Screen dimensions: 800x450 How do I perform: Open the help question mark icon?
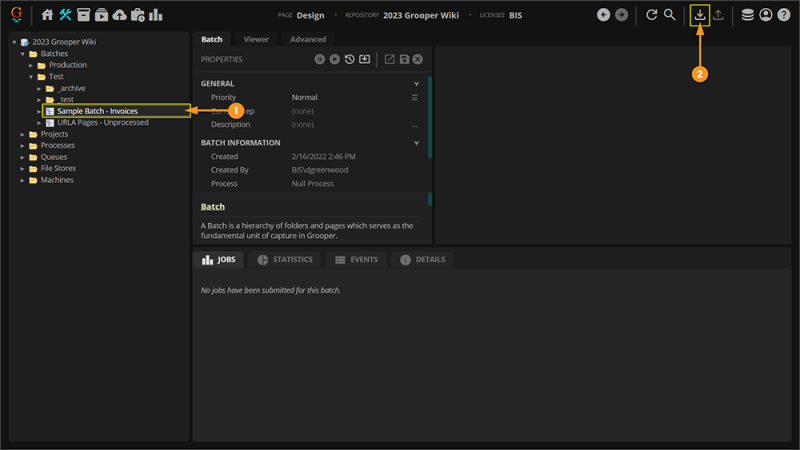tap(784, 15)
